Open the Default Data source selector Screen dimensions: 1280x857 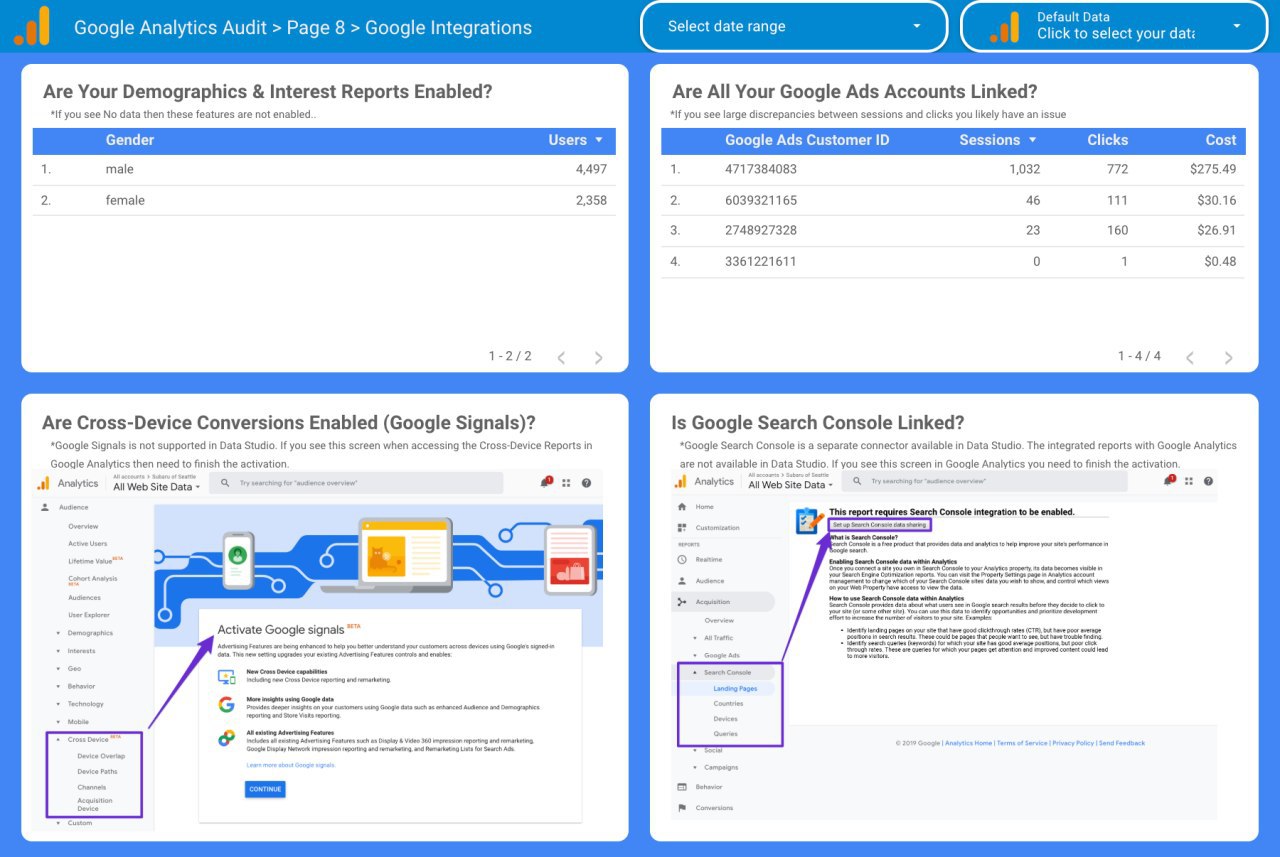[1114, 26]
